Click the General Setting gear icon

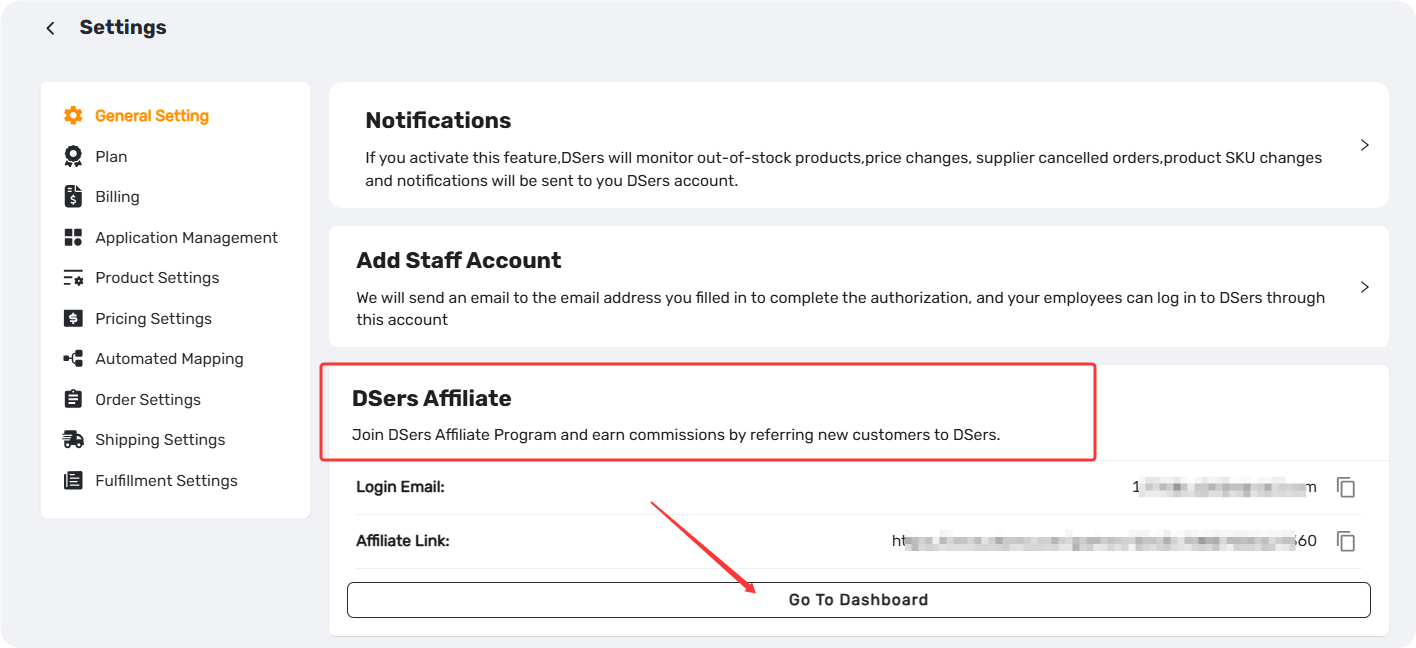click(x=73, y=116)
